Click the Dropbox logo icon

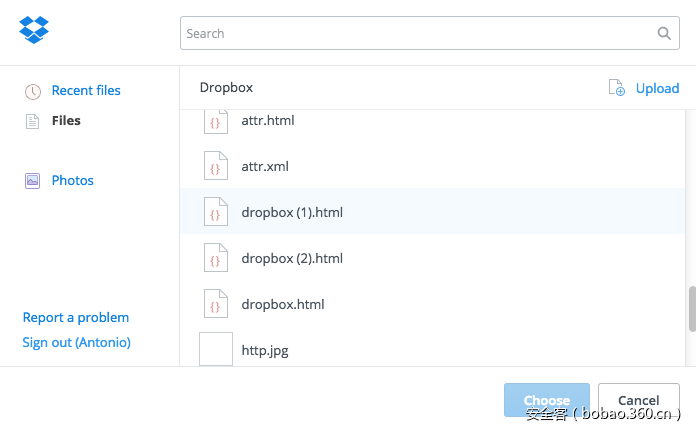click(34, 30)
